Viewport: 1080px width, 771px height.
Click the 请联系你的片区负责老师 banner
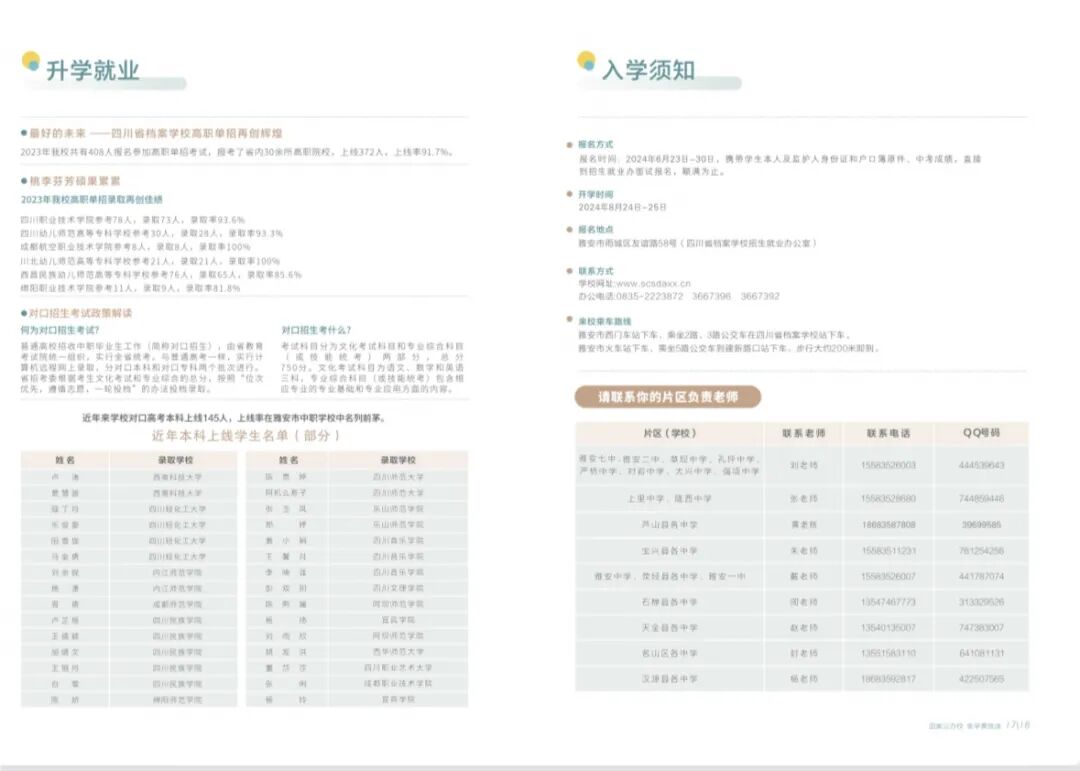click(x=667, y=397)
